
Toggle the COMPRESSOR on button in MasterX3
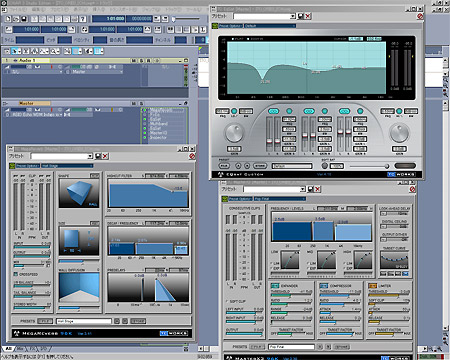pyautogui.click(x=324, y=286)
